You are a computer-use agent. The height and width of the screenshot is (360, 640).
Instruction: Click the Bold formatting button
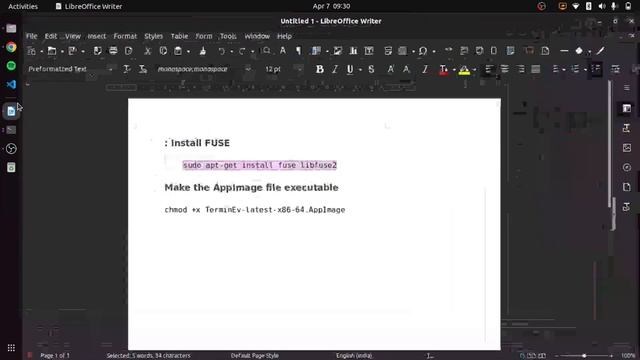[x=320, y=69]
